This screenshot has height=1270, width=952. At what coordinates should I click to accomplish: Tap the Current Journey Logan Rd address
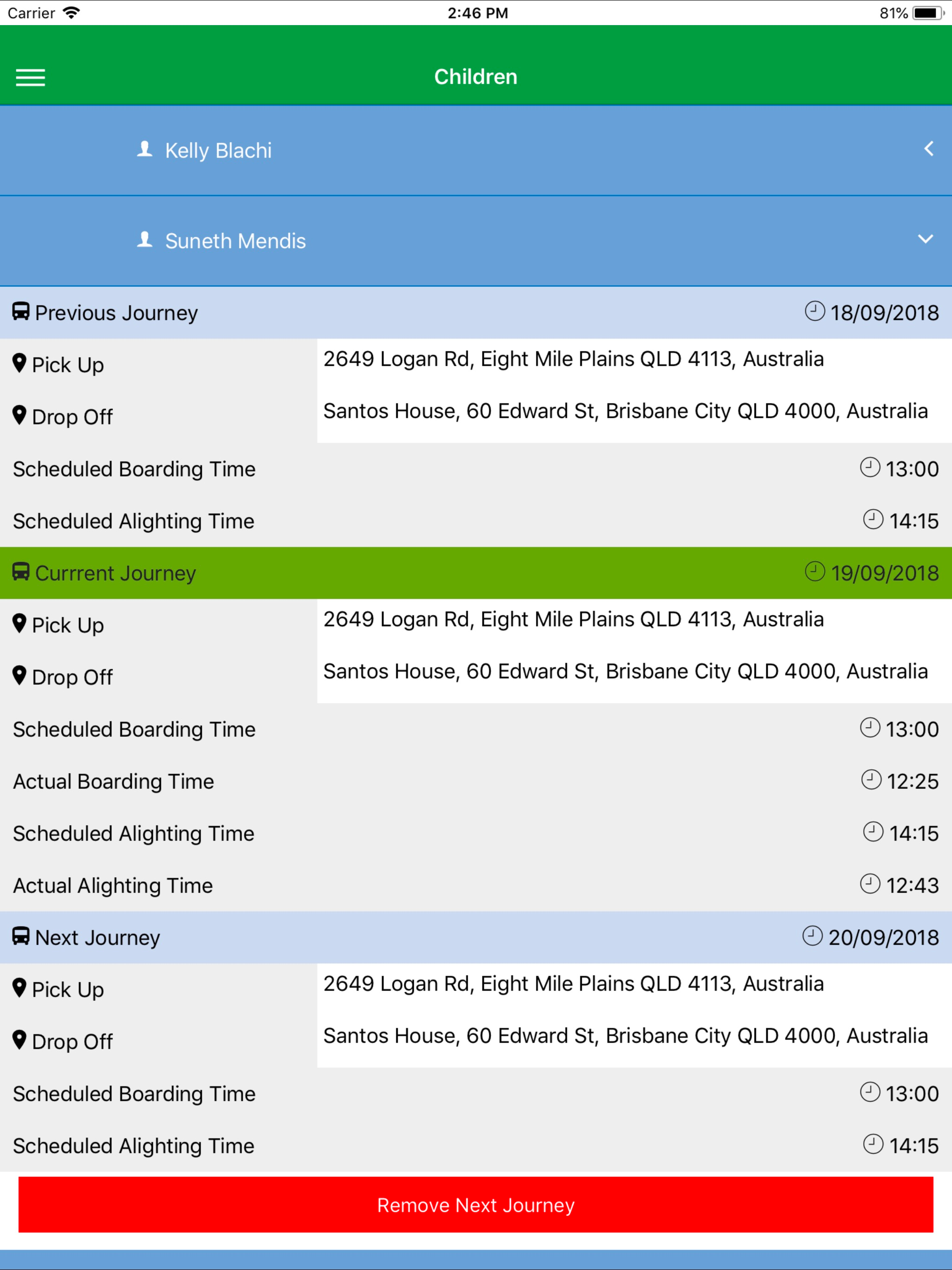click(x=574, y=620)
